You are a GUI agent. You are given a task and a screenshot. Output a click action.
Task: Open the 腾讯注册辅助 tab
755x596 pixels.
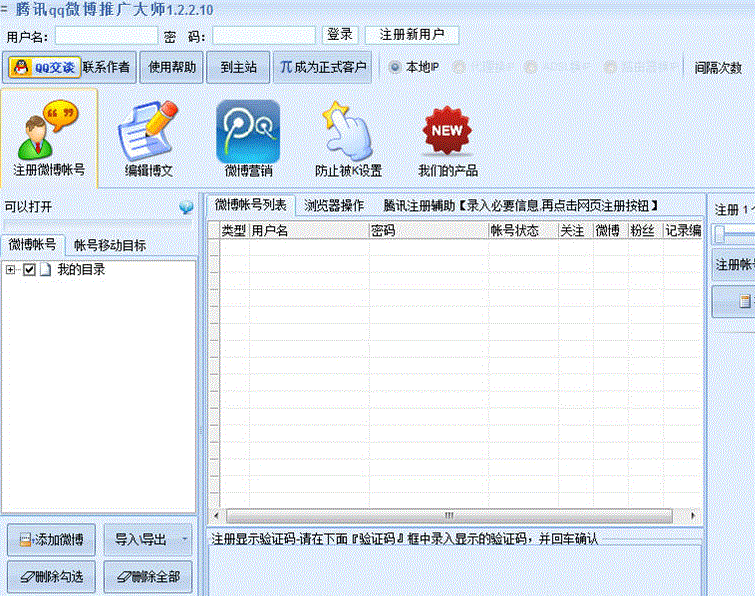(x=521, y=206)
